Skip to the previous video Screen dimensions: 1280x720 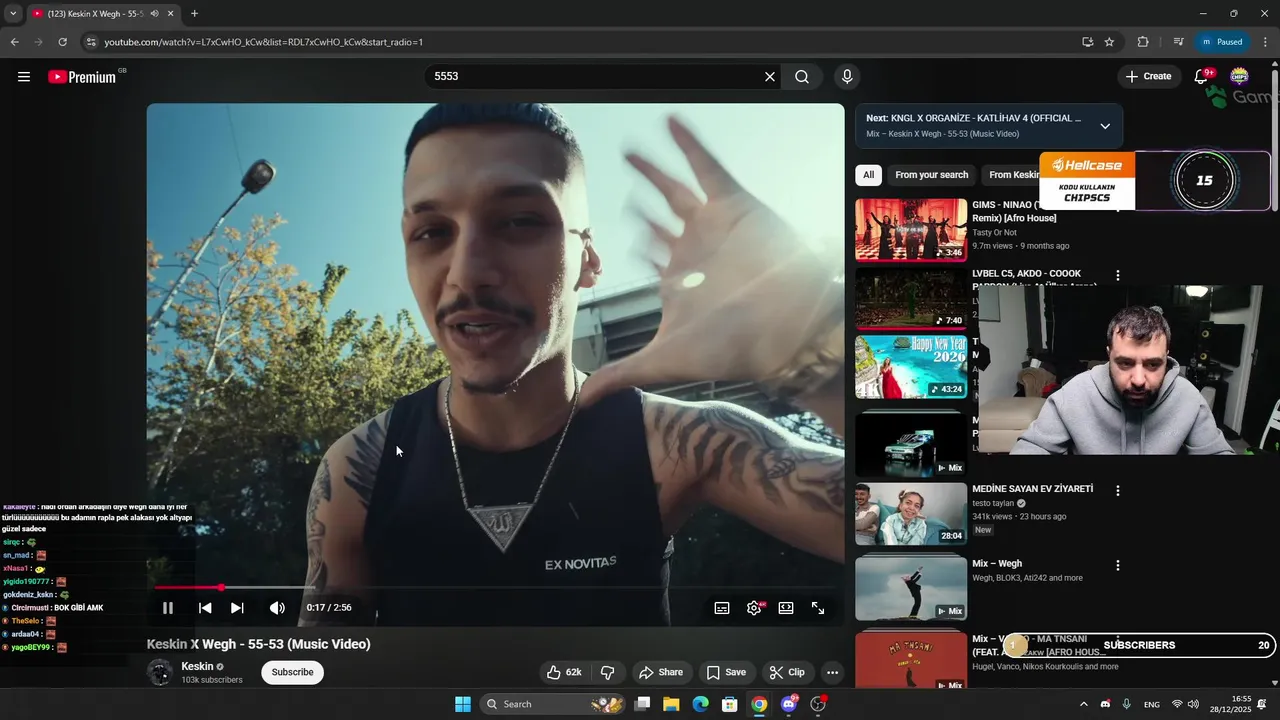(205, 608)
